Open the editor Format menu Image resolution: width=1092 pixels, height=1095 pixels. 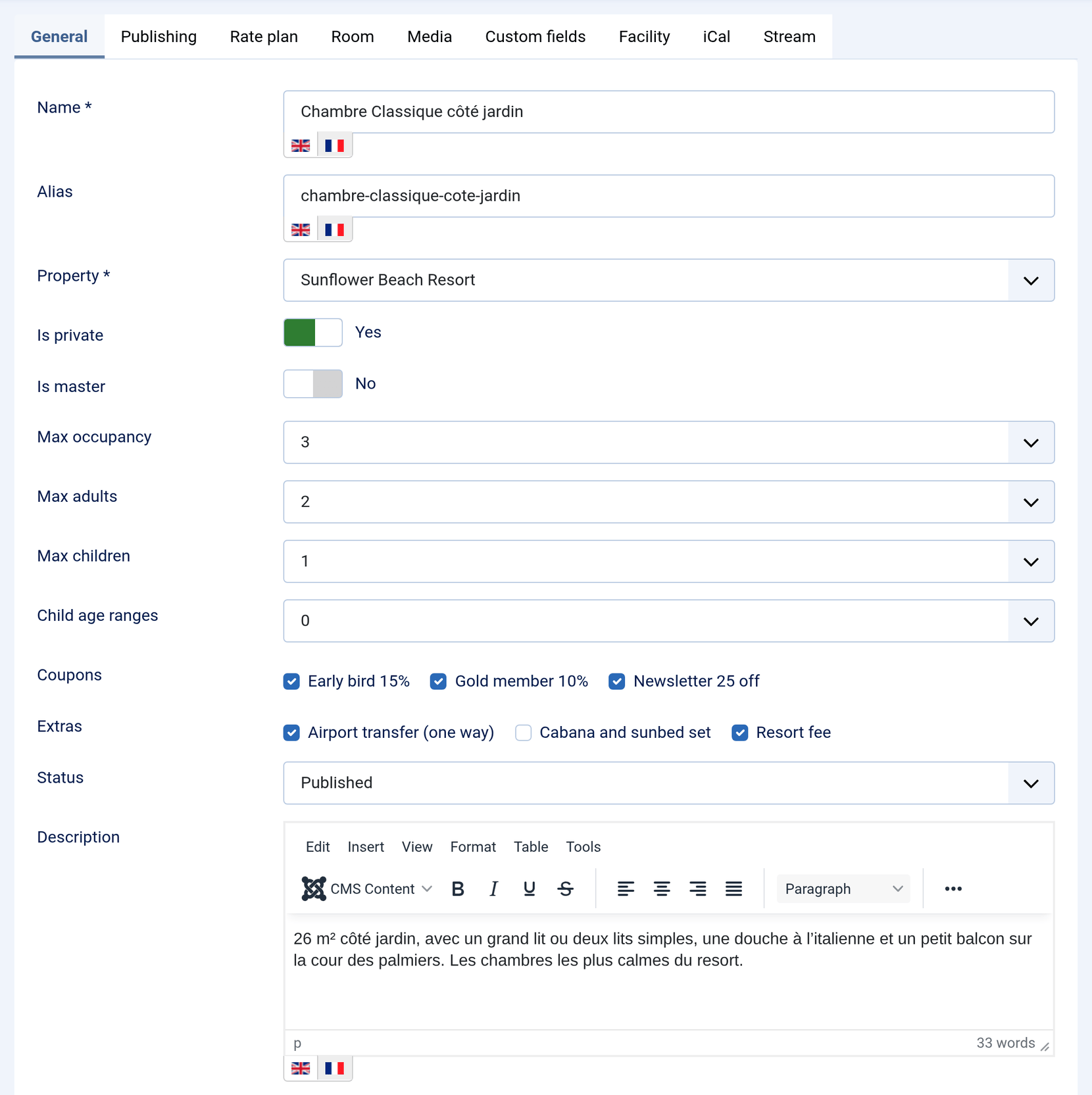point(473,847)
